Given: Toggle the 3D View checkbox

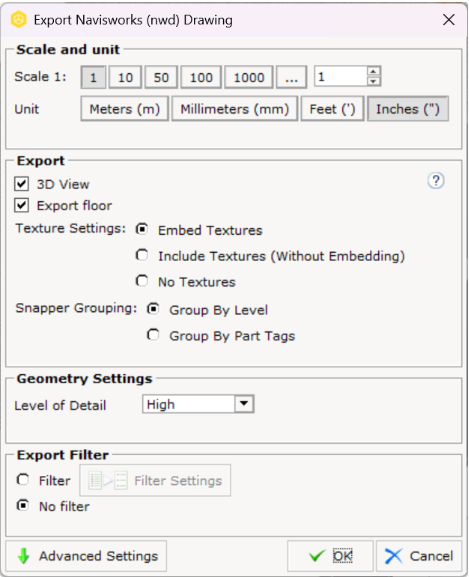Looking at the screenshot, I should pyautogui.click(x=21, y=183).
